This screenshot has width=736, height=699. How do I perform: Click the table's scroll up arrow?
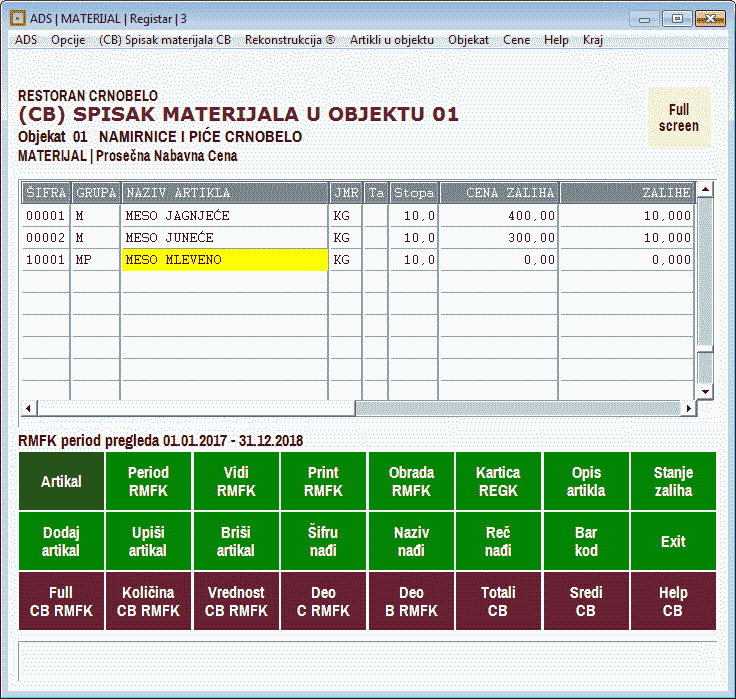coord(705,189)
